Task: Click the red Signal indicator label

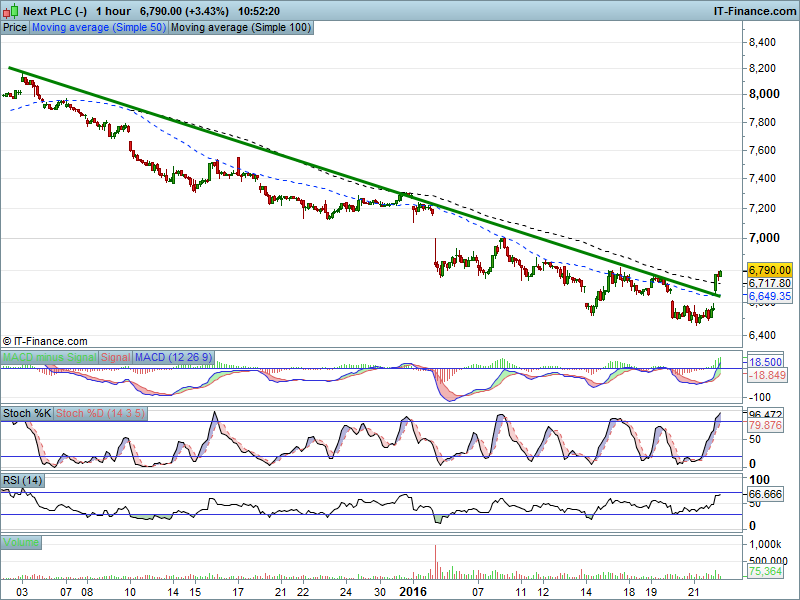Action: [115, 357]
